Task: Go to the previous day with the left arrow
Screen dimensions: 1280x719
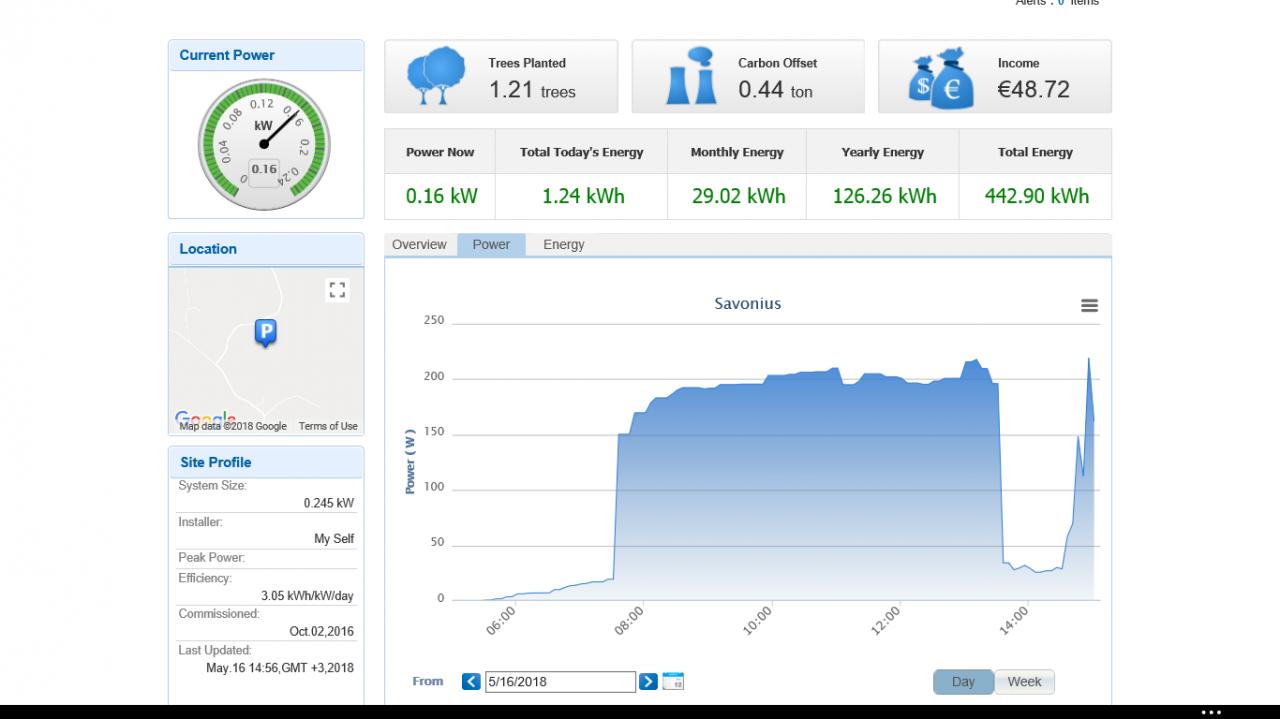Action: coord(471,682)
